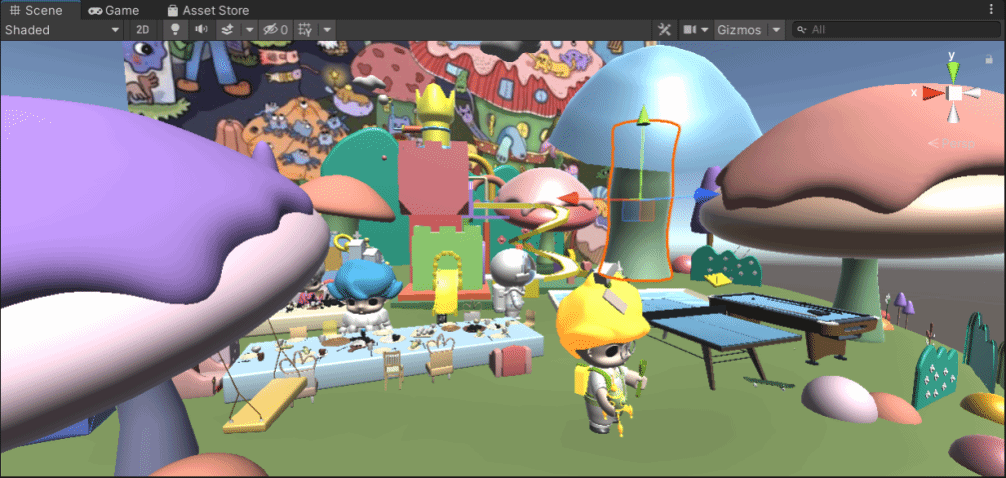Screen dimensions: 1006x478
Task: Open the scene camera settings
Action: pyautogui.click(x=695, y=30)
